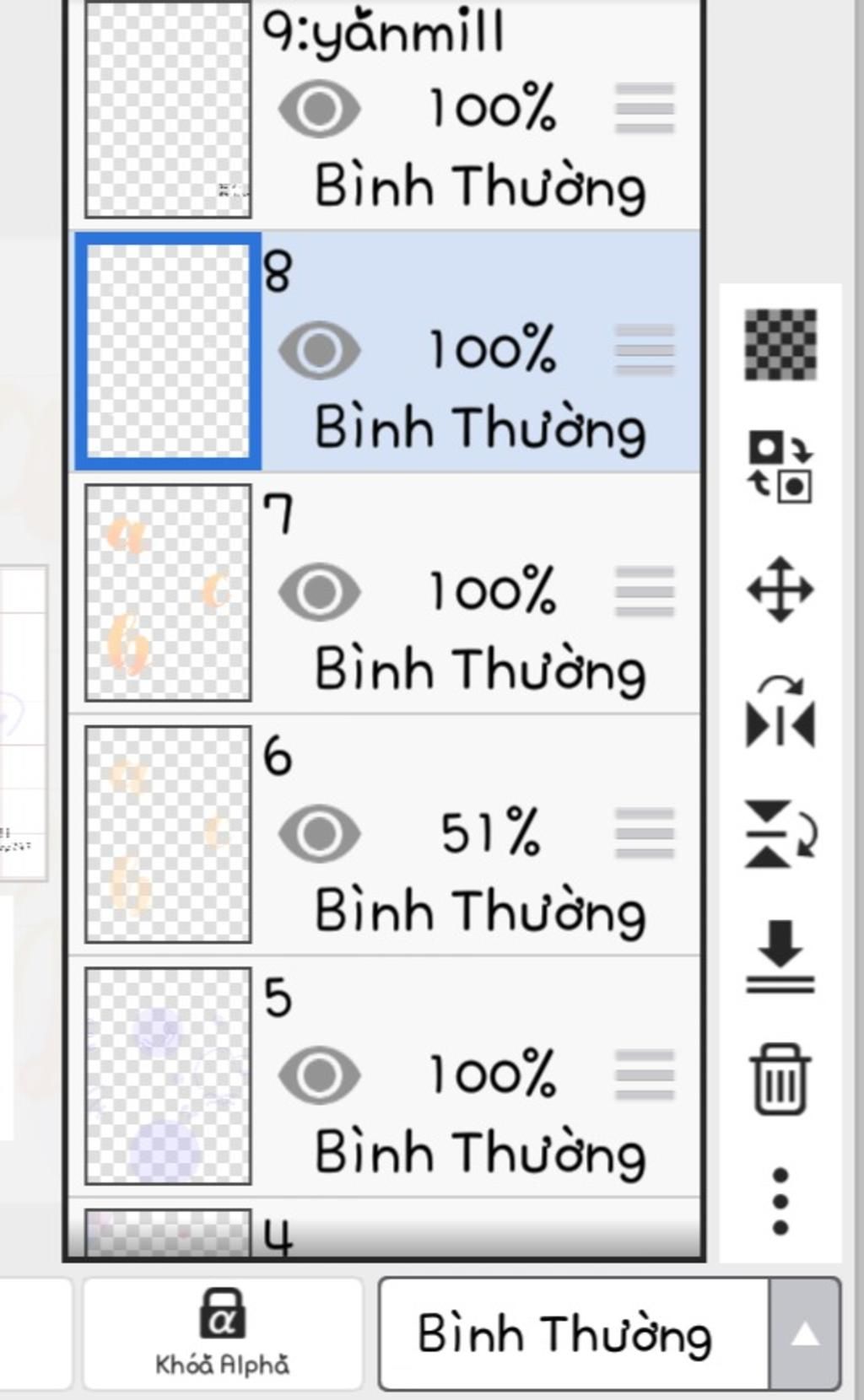Image resolution: width=864 pixels, height=1400 pixels.
Task: Toggle visibility of layer 8
Action: point(320,350)
